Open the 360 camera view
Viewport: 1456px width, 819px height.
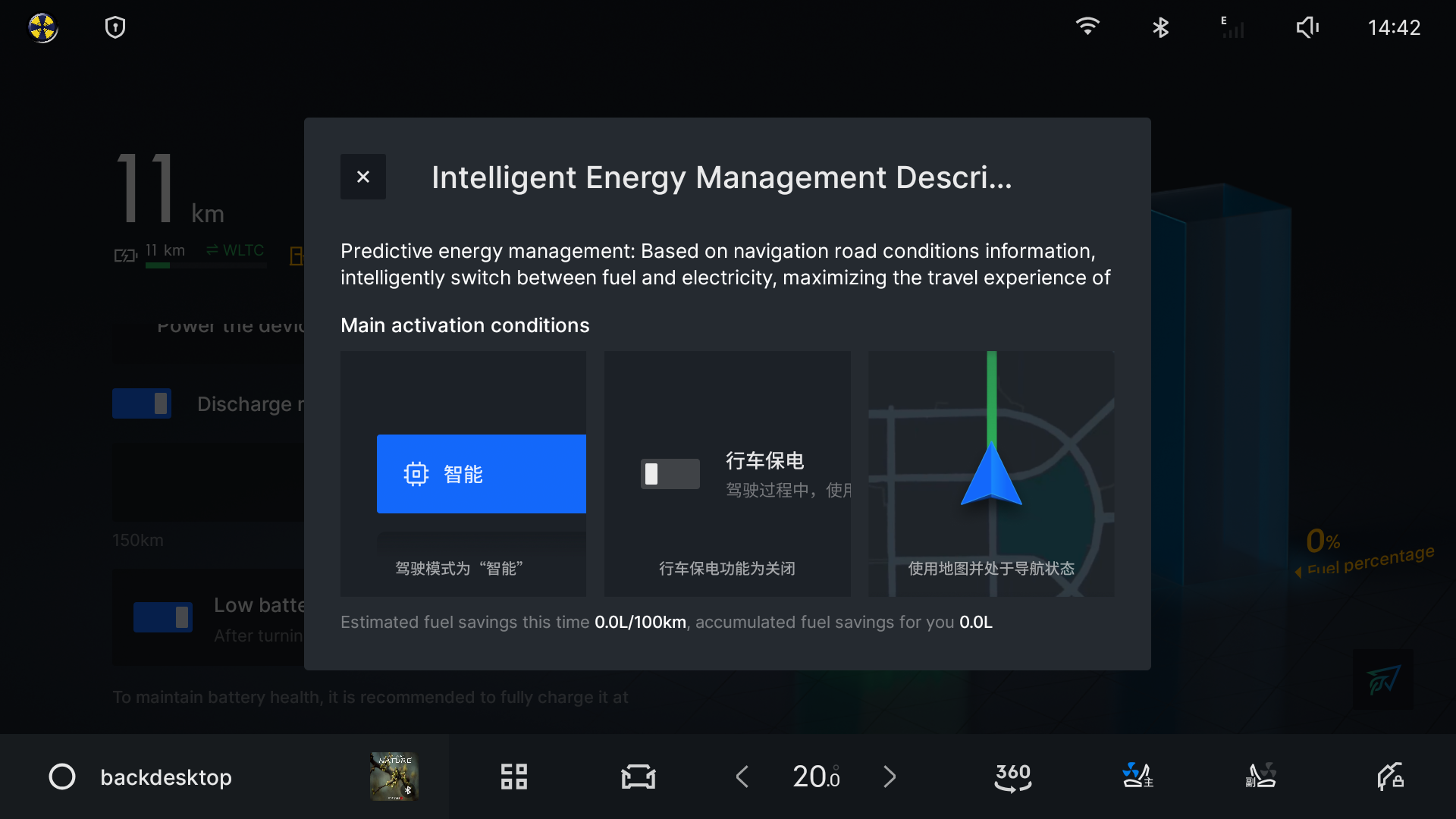pos(1012,777)
